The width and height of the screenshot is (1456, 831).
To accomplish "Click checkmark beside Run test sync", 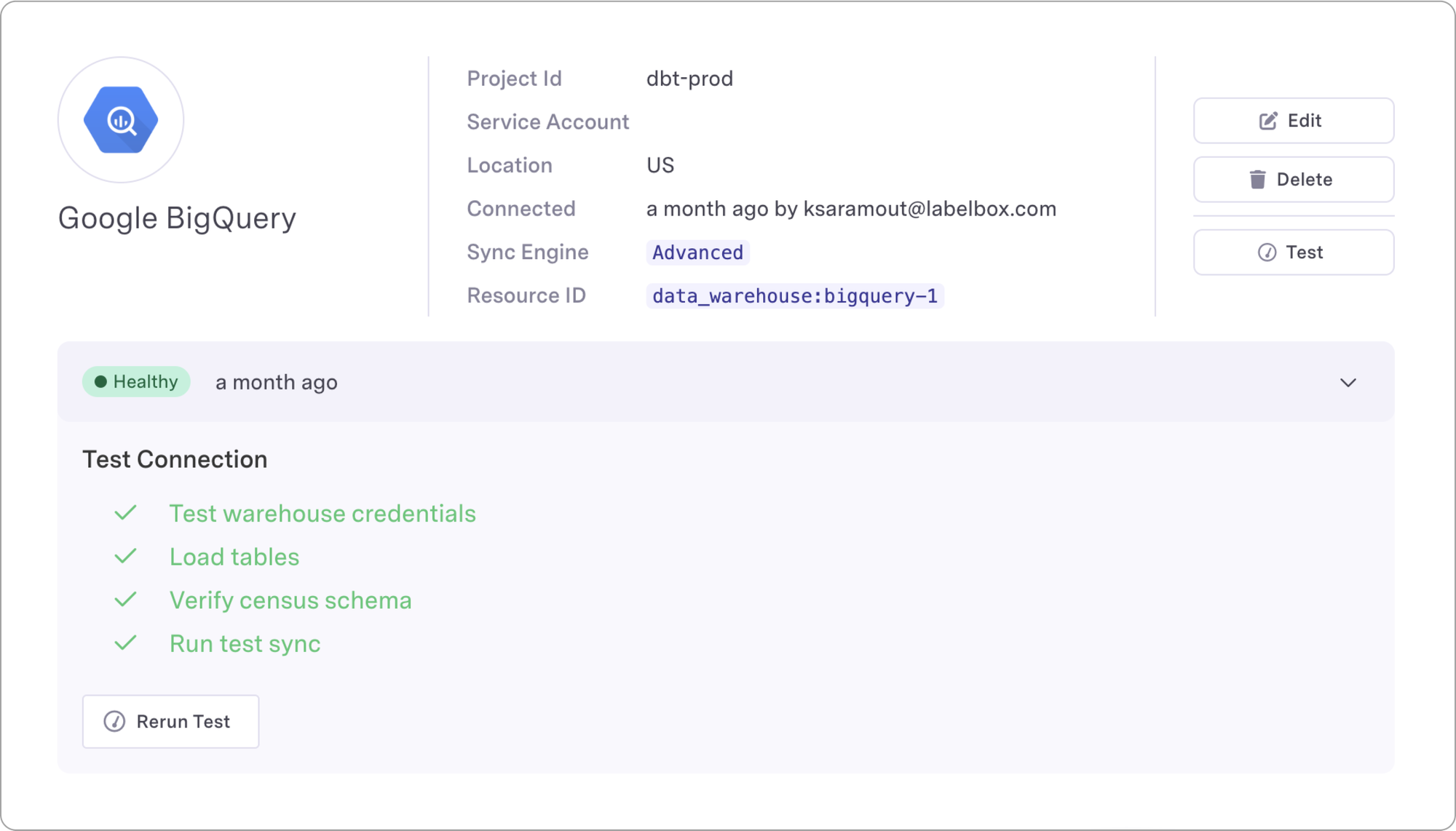I will click(125, 643).
